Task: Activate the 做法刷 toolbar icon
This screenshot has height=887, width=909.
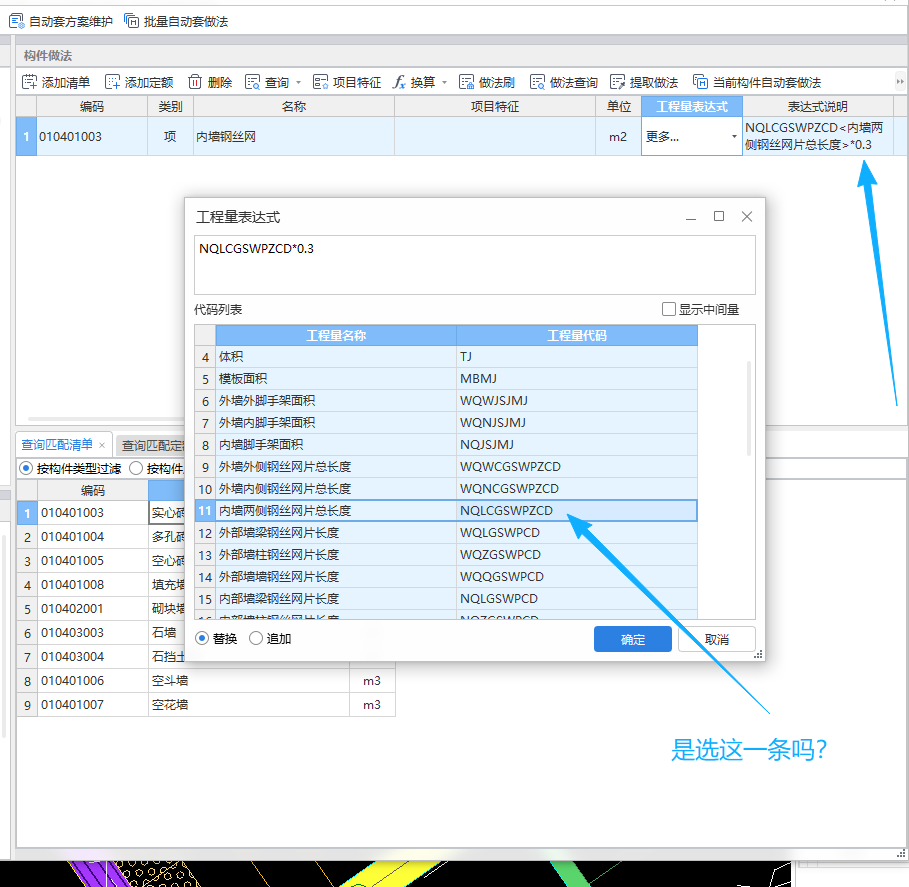Action: 466,82
